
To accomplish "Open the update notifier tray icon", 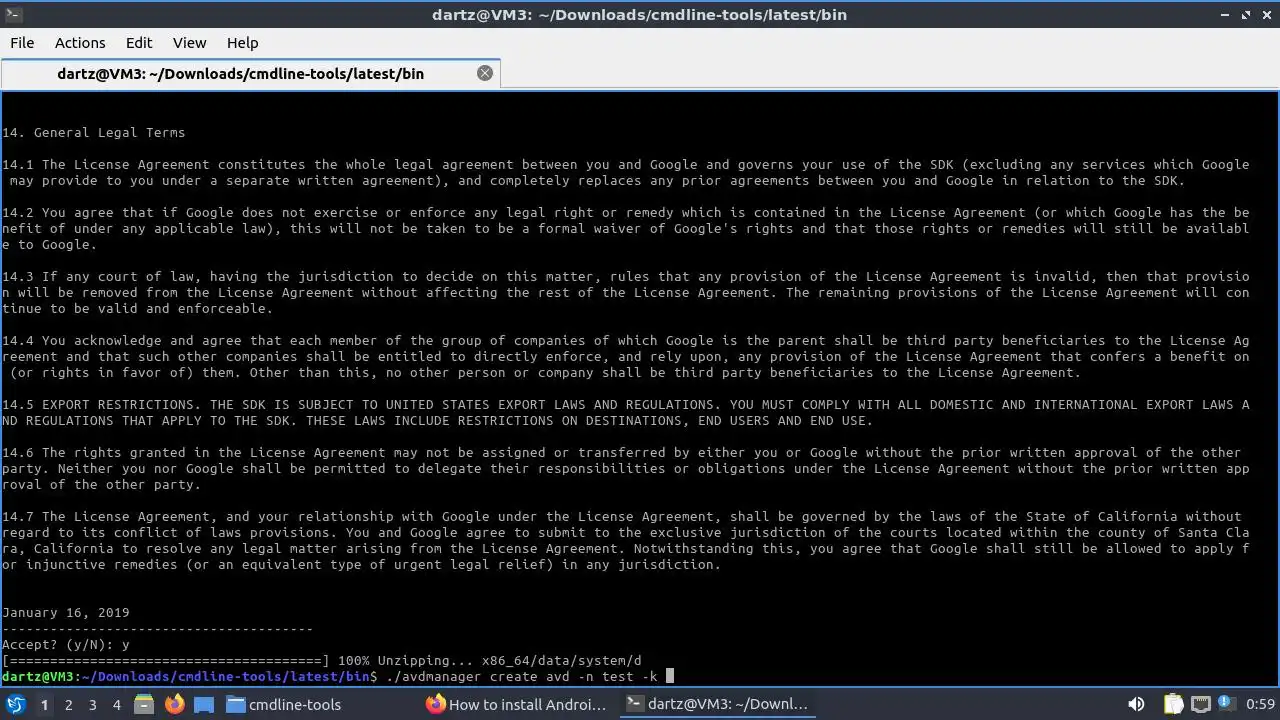I will pos(1227,704).
